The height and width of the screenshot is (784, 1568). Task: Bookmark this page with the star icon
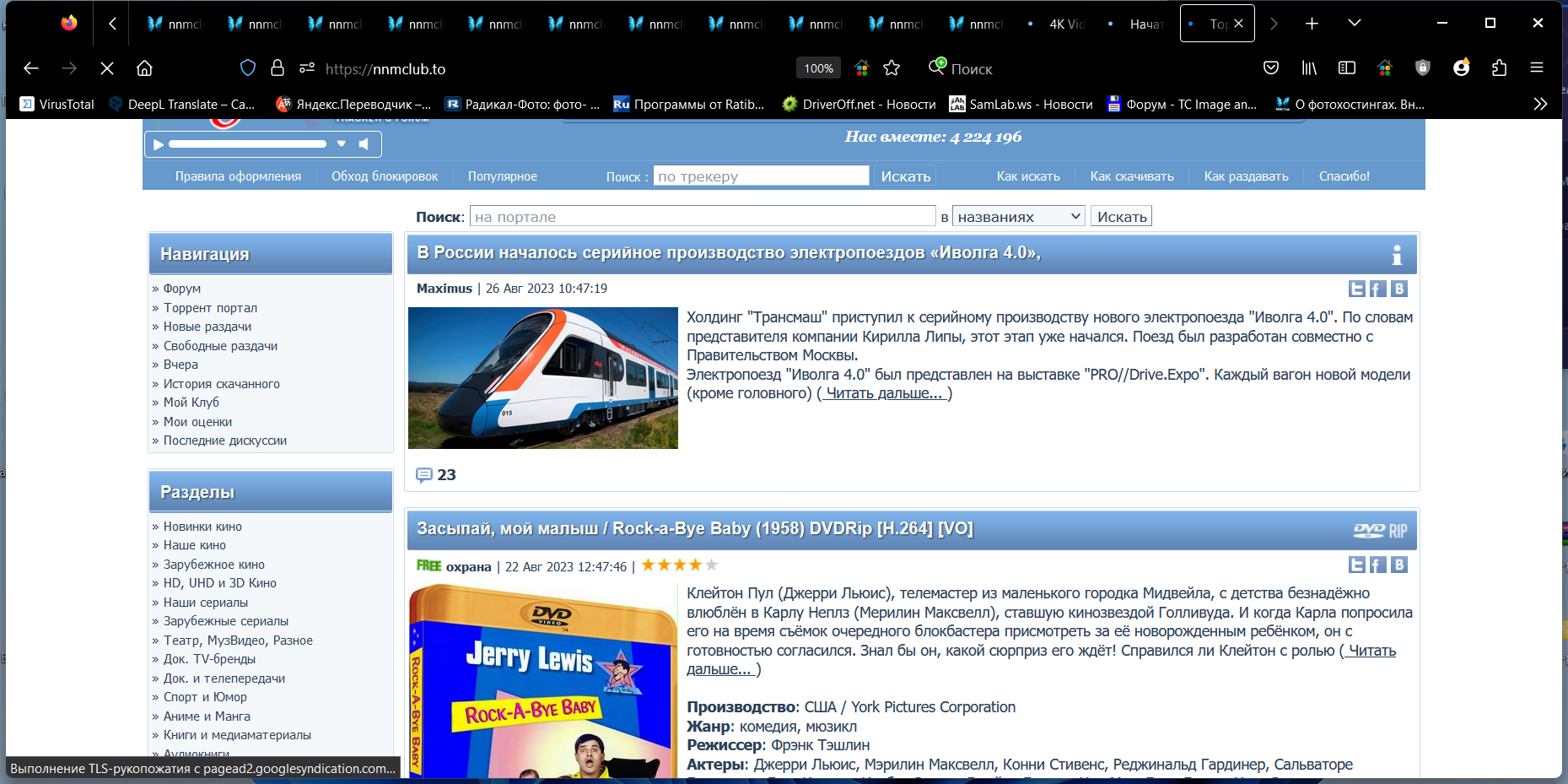click(892, 68)
